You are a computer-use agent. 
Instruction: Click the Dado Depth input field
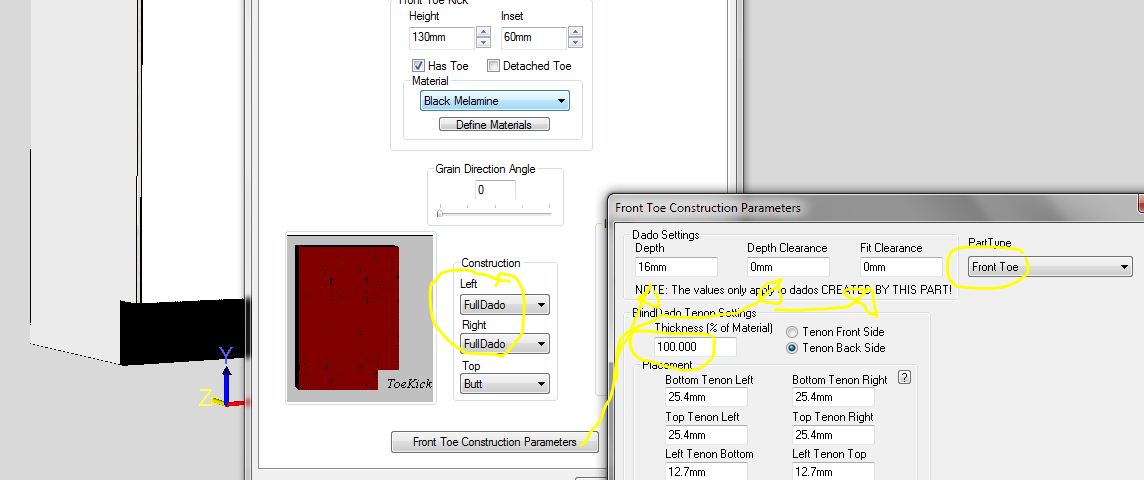pos(676,267)
